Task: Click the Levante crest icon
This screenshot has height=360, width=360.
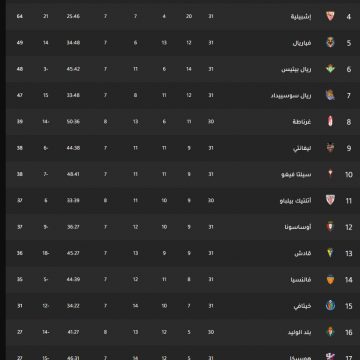Action: coord(330,148)
